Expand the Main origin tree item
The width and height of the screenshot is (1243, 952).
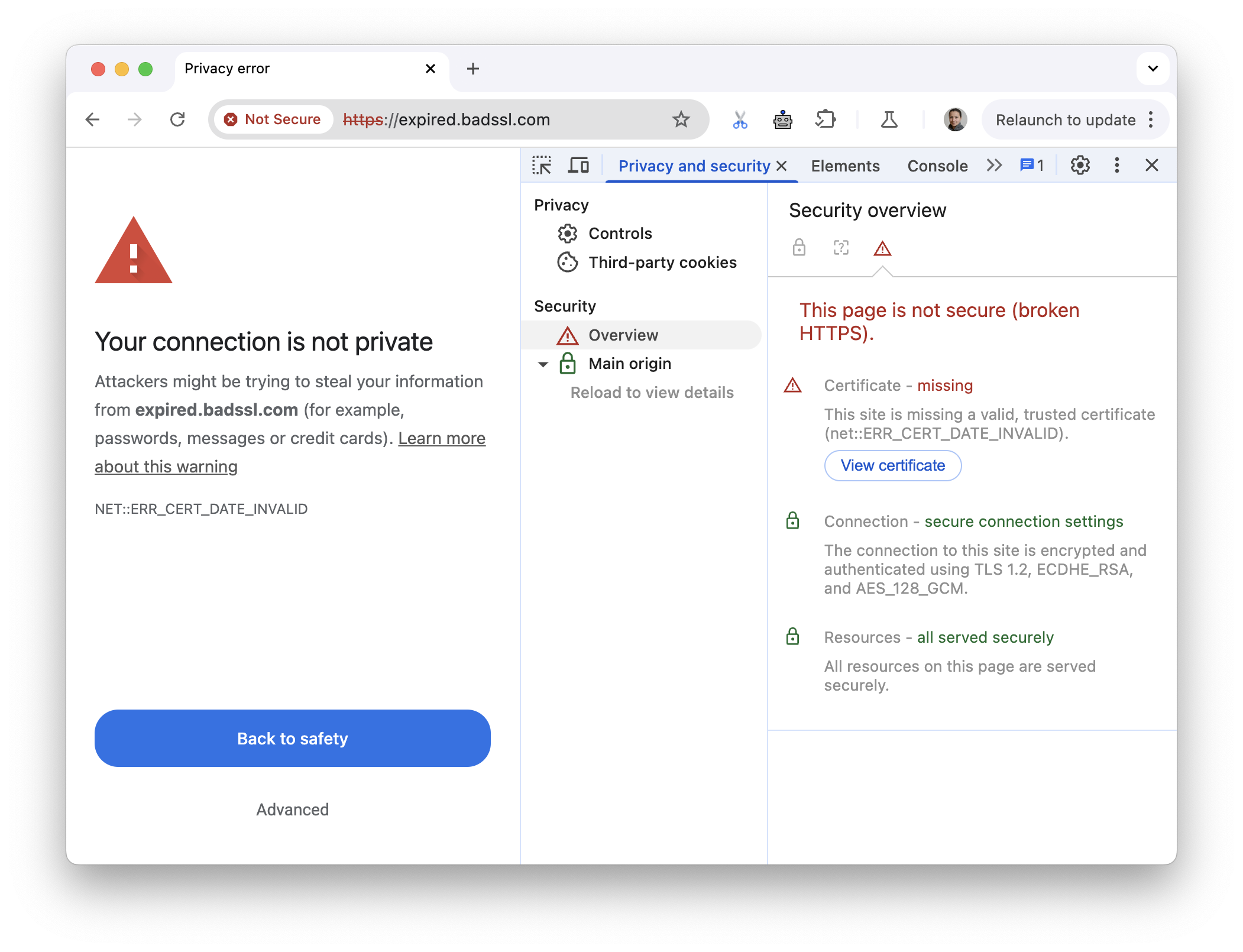coord(541,364)
